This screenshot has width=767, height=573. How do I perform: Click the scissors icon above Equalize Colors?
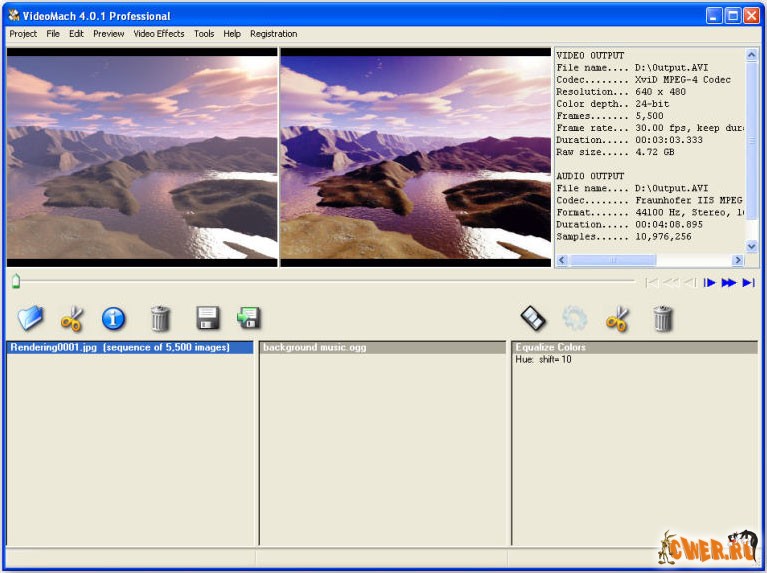coord(618,319)
